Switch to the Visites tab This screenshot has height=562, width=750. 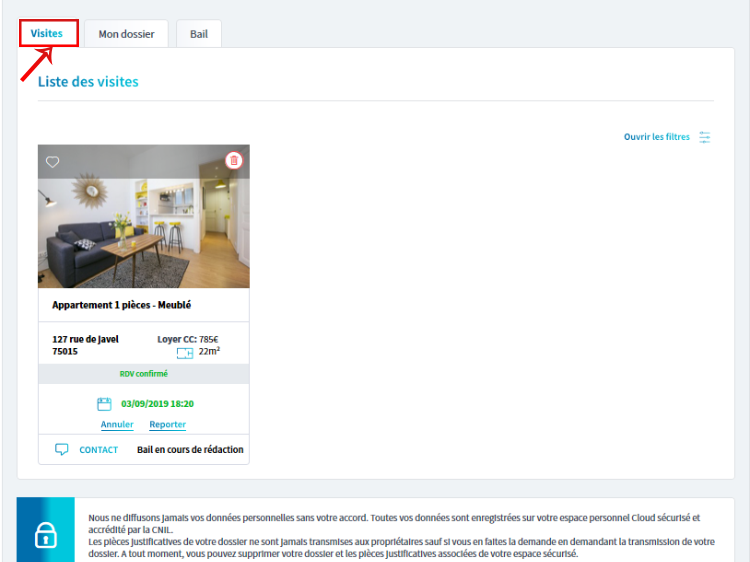click(x=47, y=33)
